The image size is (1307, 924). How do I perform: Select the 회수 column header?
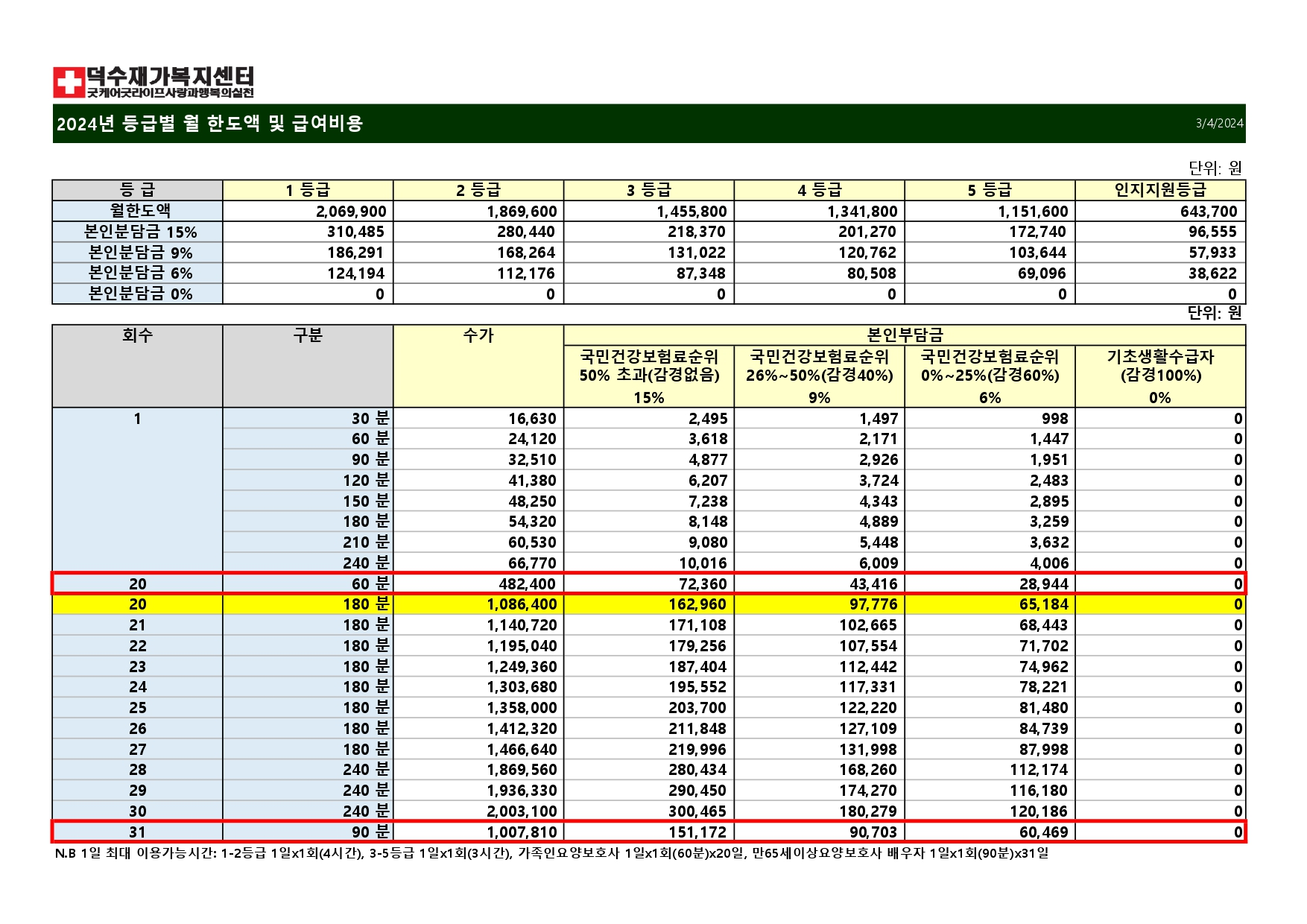137,336
